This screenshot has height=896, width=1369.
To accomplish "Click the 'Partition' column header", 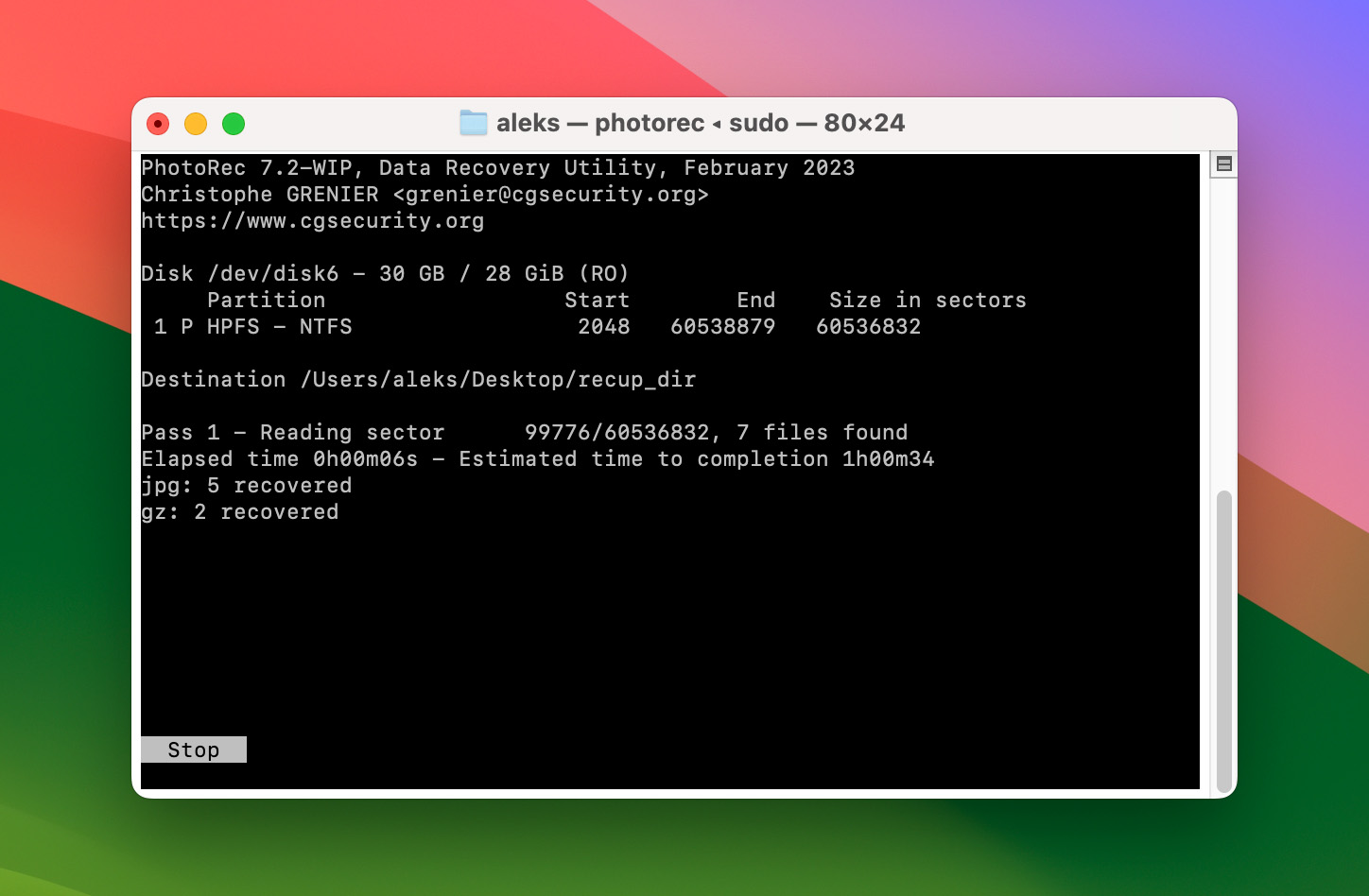I will tap(267, 301).
